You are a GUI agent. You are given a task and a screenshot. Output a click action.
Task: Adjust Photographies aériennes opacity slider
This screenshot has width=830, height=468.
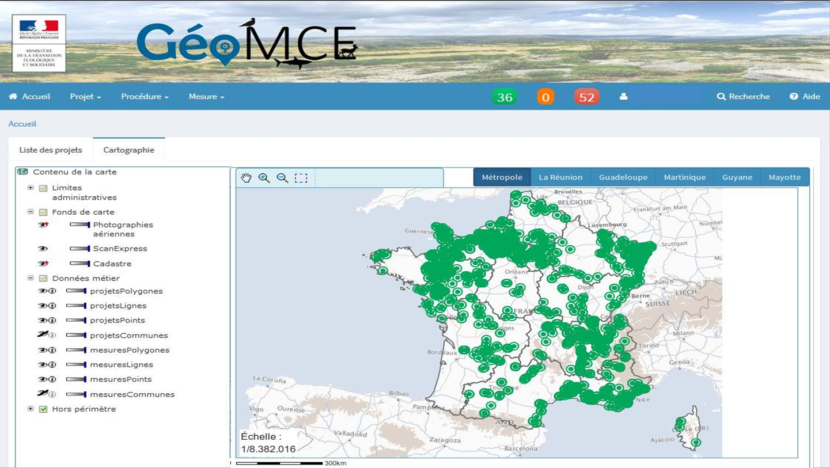pyautogui.click(x=79, y=225)
